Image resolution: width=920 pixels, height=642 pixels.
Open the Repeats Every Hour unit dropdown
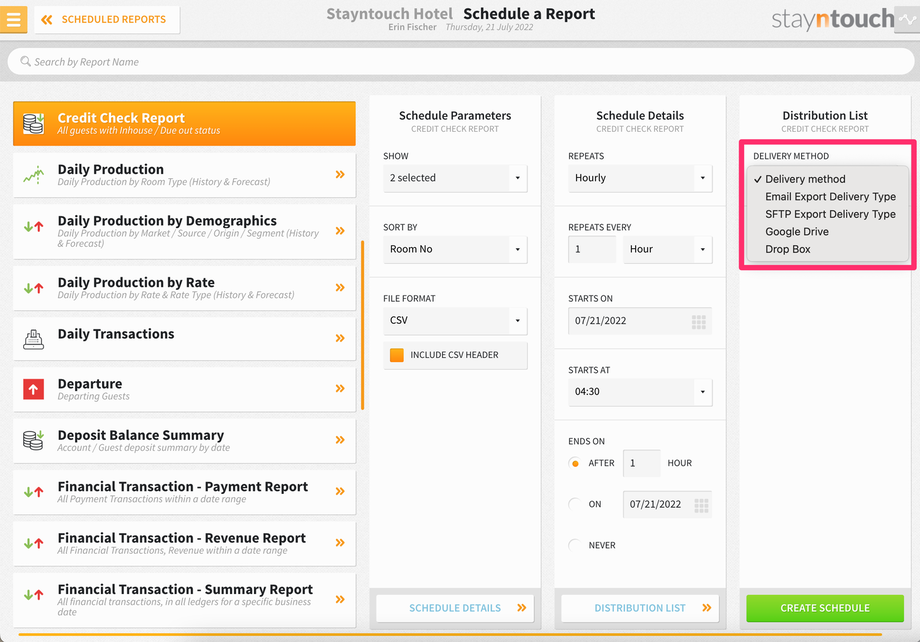tap(668, 249)
